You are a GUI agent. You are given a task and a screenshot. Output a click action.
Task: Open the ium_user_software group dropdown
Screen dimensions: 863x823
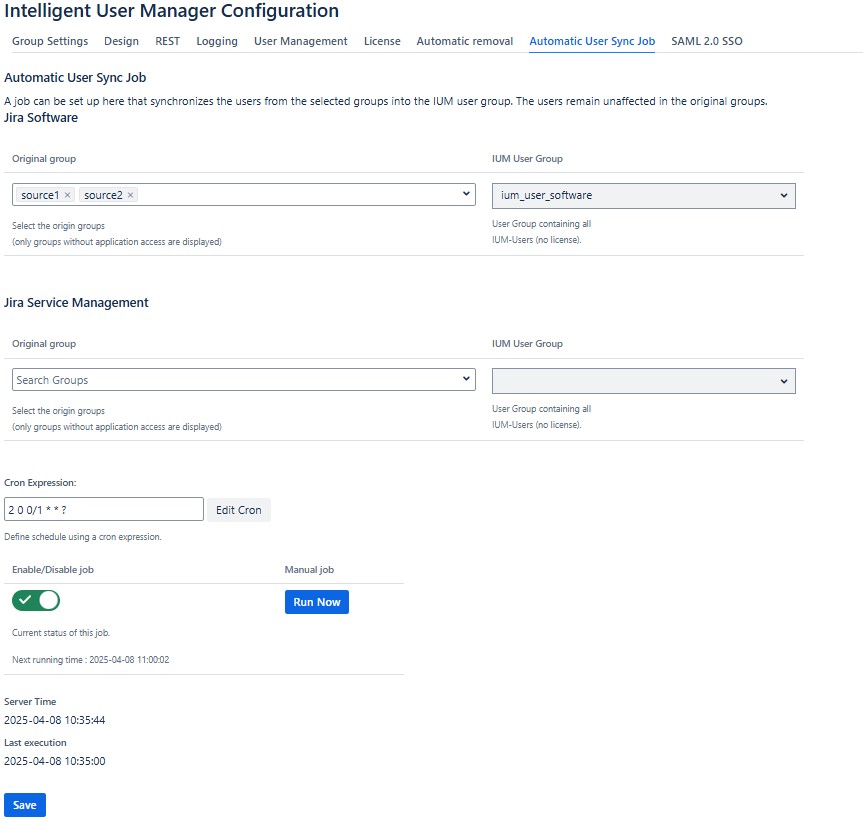[x=643, y=195]
